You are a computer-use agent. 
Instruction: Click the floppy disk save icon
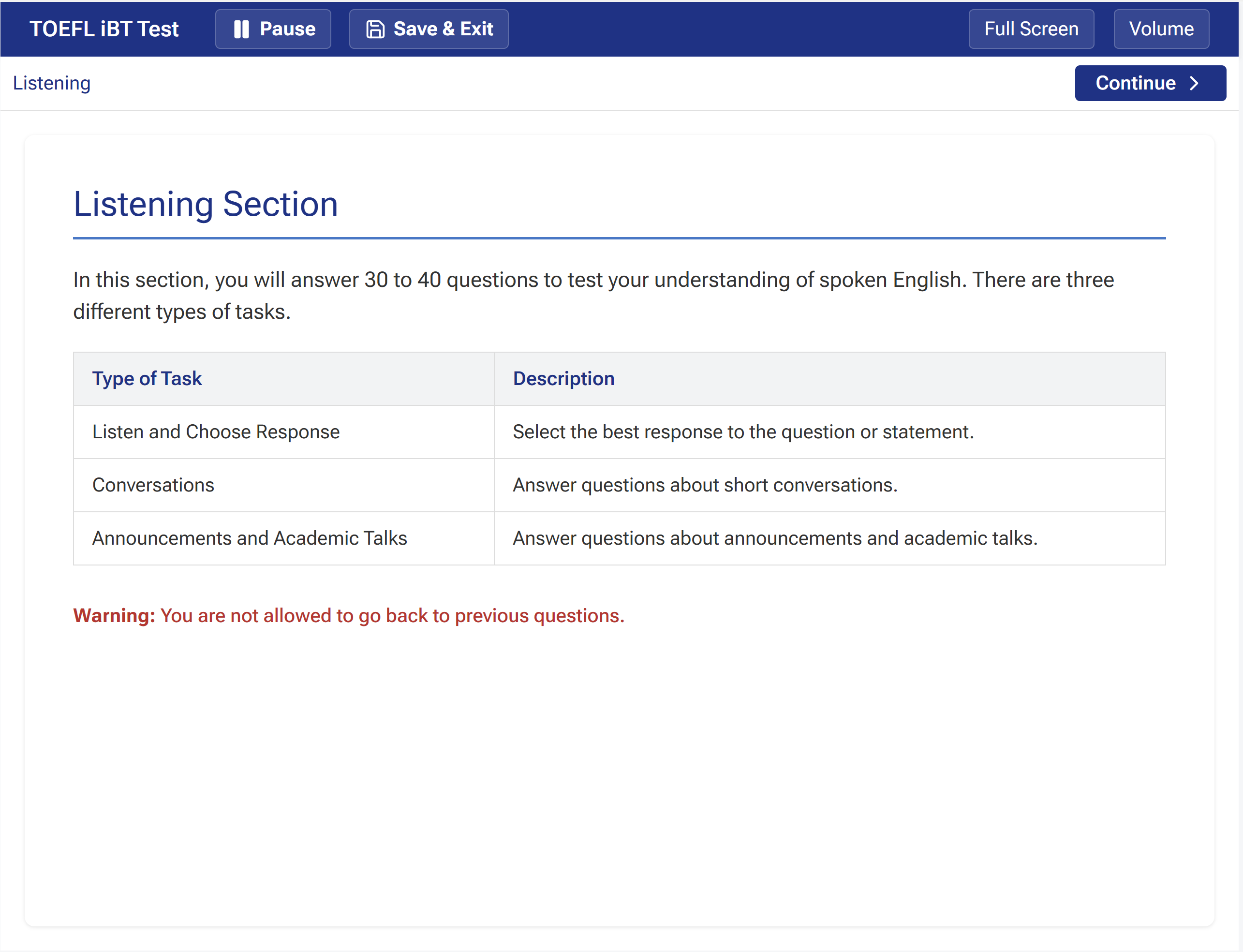375,29
